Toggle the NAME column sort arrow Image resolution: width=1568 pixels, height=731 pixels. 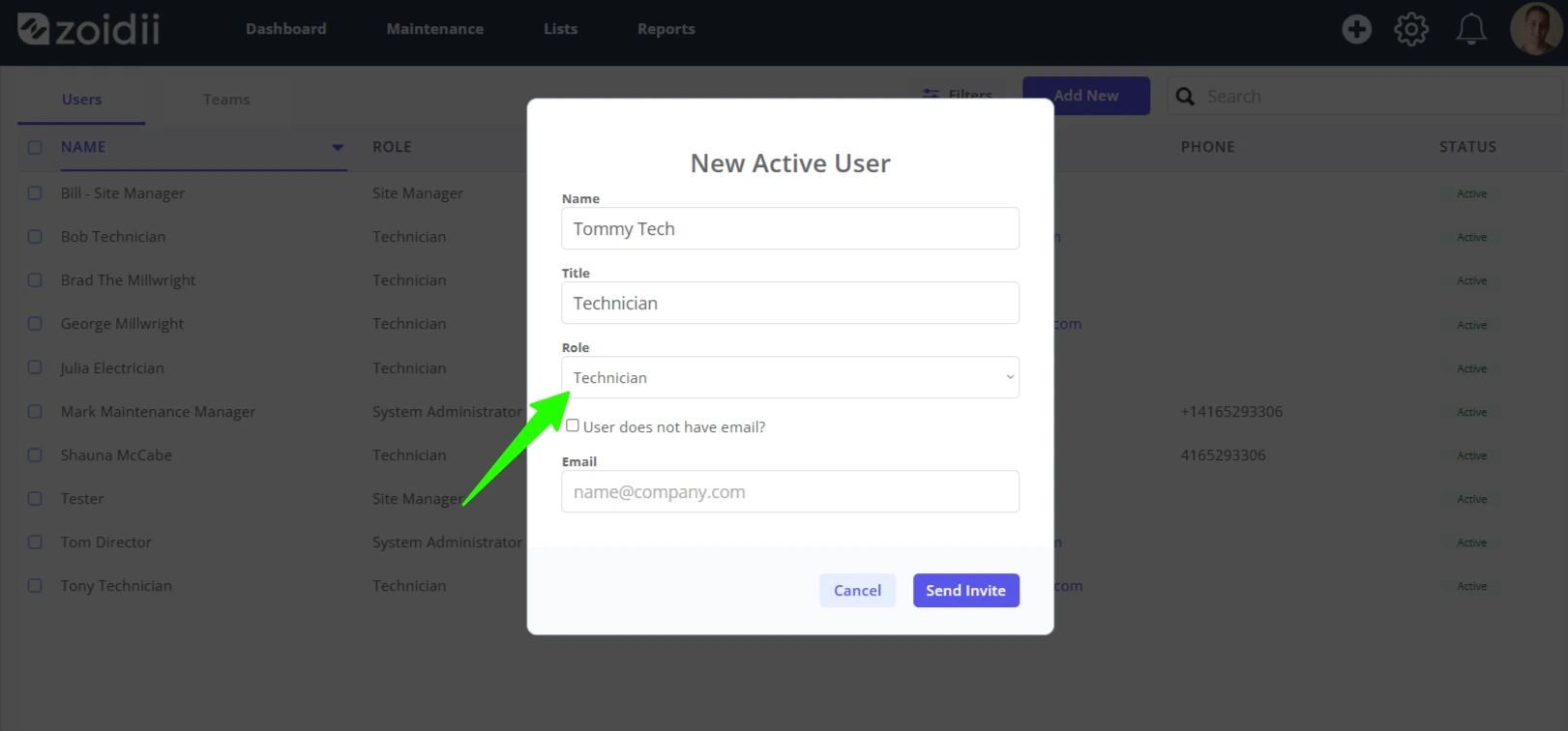coord(338,148)
